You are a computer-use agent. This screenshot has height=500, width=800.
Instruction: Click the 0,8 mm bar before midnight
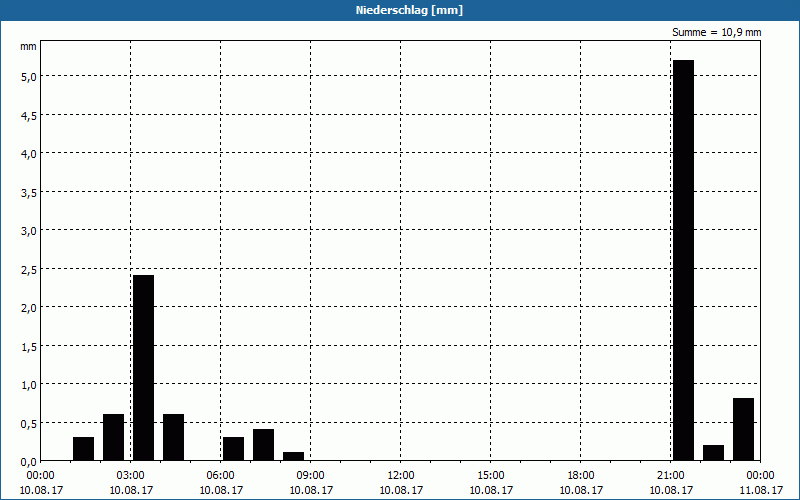tap(743, 430)
